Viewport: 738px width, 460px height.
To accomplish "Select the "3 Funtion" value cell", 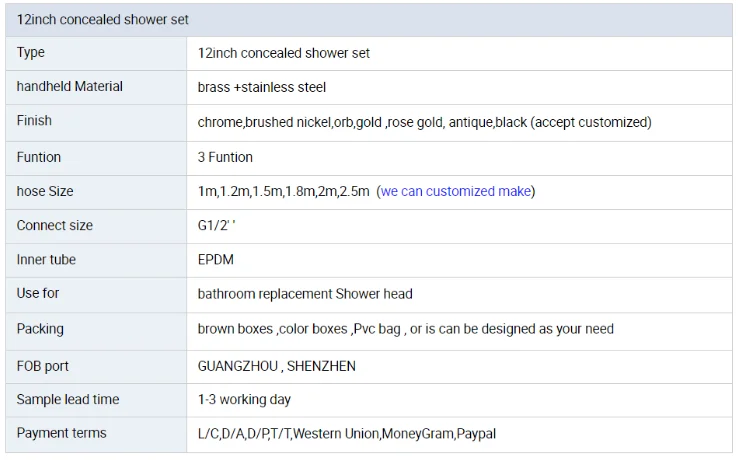I will click(x=225, y=157).
